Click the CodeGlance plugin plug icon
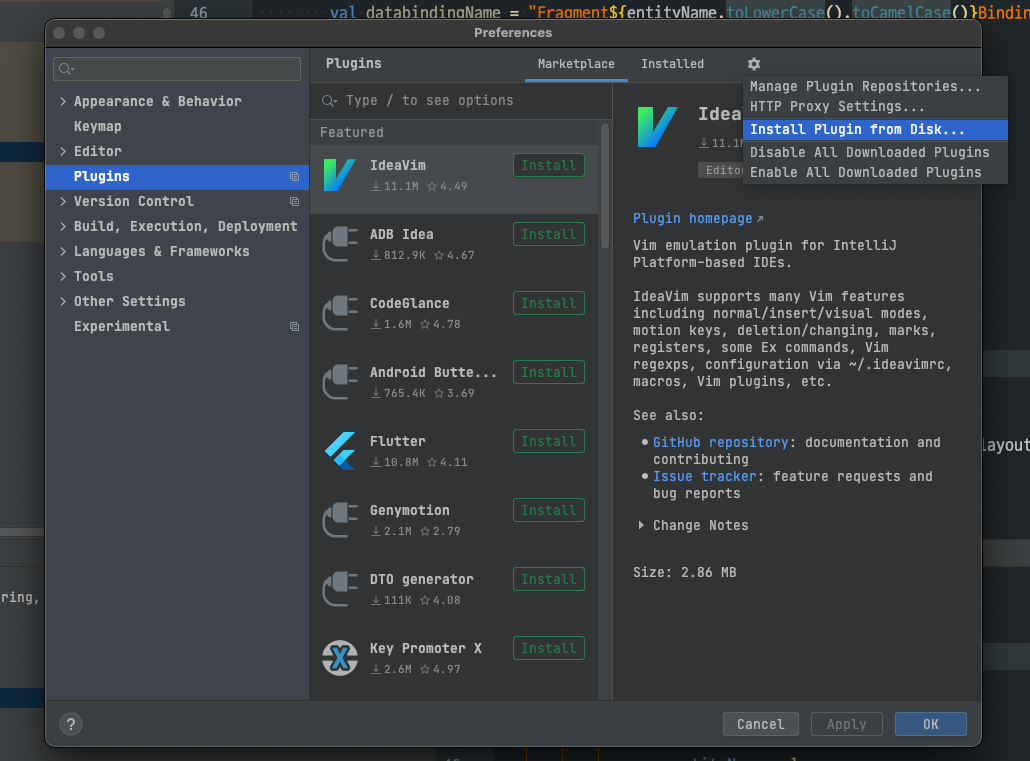The width and height of the screenshot is (1030, 761). pyautogui.click(x=340, y=313)
